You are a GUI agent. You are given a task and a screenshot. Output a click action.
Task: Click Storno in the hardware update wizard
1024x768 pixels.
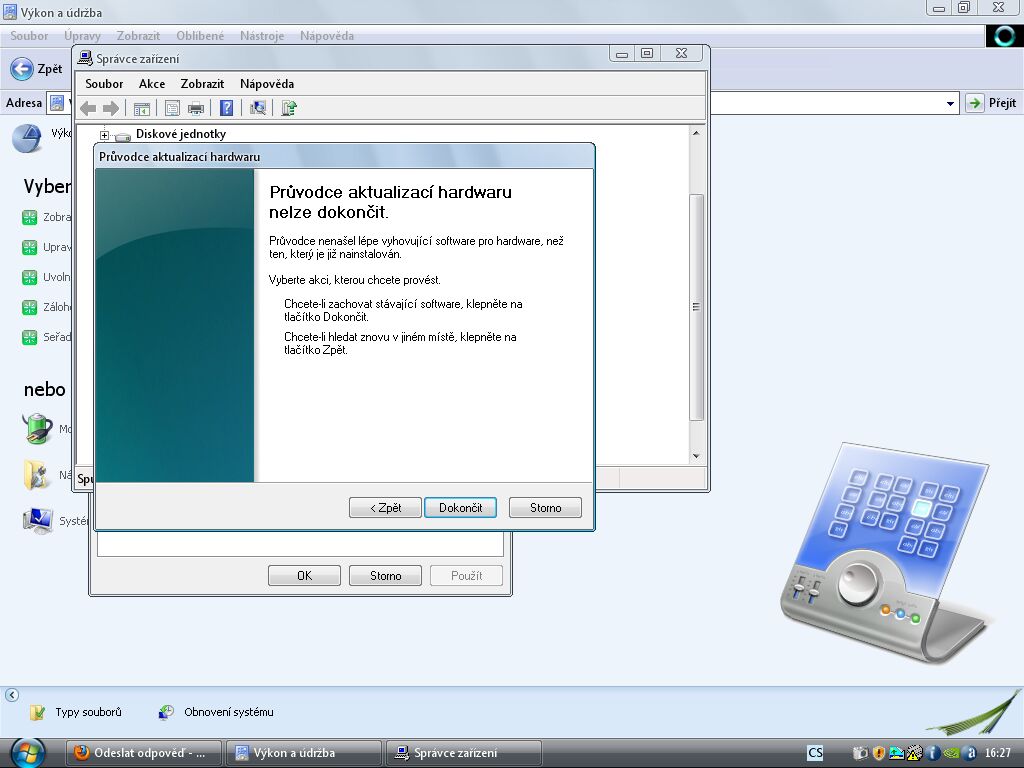point(545,507)
